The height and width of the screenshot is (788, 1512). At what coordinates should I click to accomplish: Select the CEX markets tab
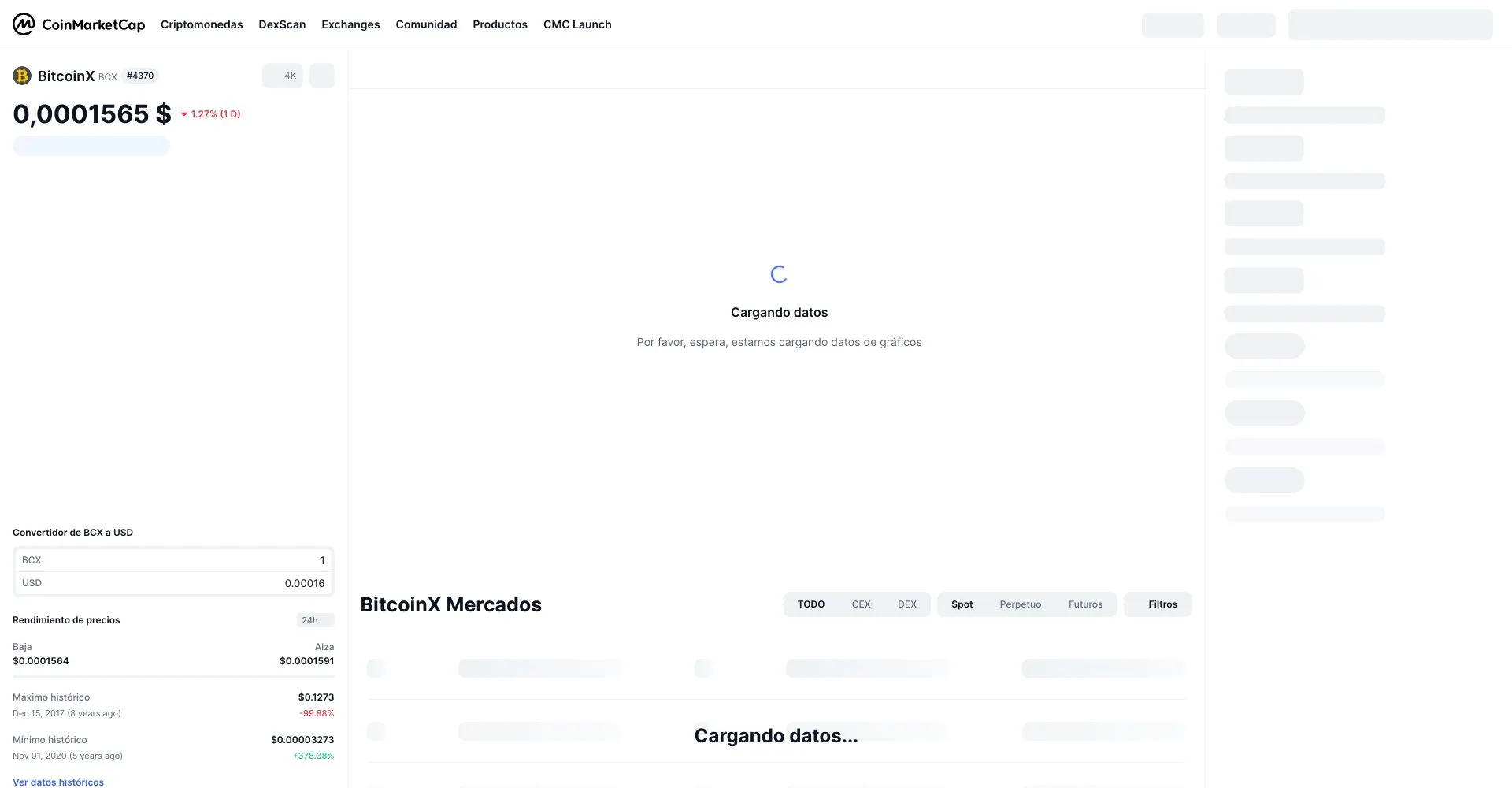coord(861,604)
